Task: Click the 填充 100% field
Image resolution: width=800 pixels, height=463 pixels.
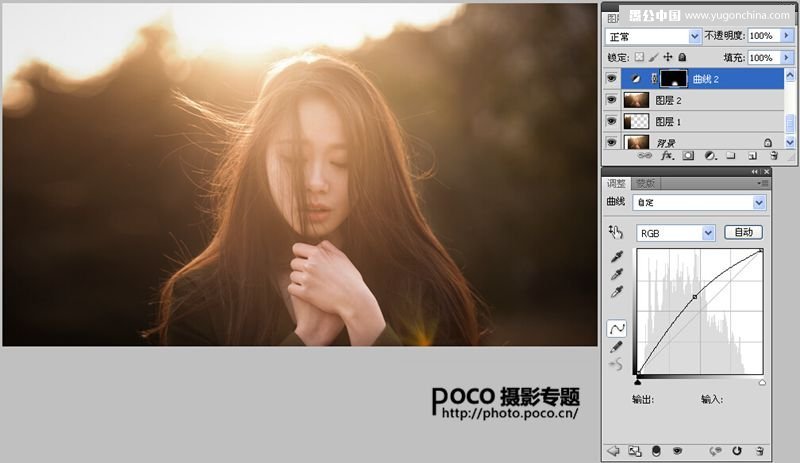Action: 764,57
